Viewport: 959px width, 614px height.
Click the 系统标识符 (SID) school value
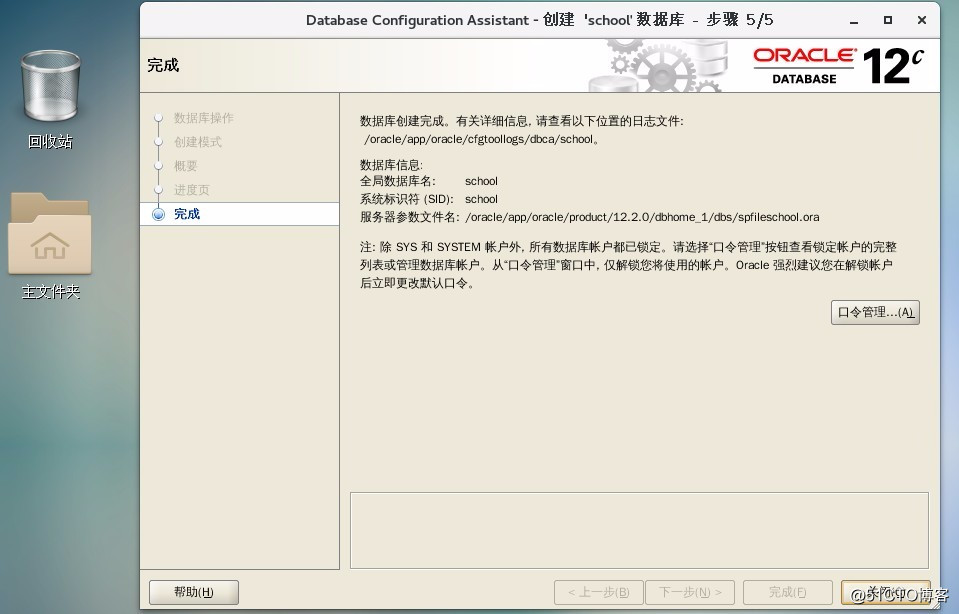click(x=481, y=199)
